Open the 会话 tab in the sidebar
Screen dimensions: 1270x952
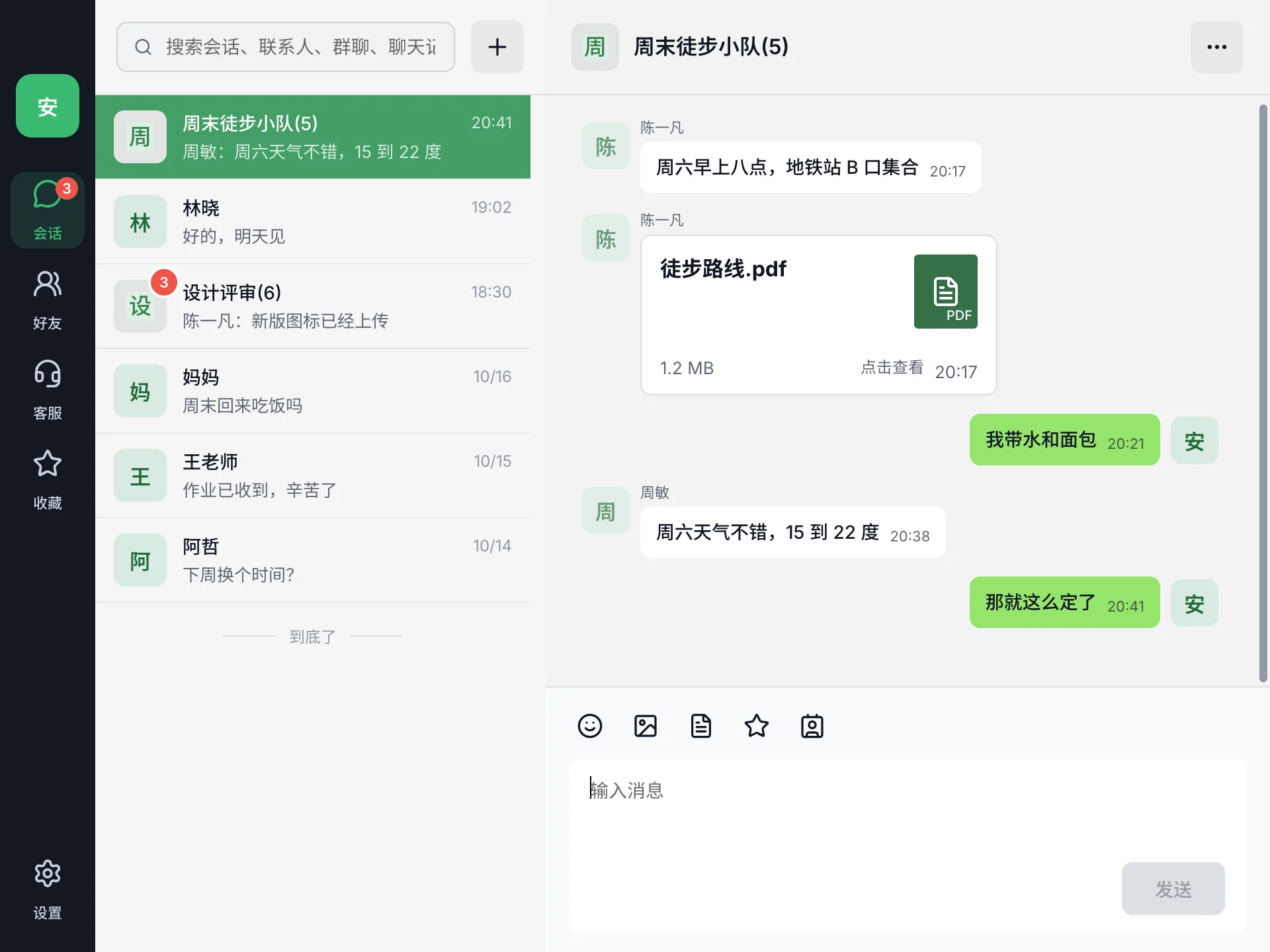click(48, 210)
